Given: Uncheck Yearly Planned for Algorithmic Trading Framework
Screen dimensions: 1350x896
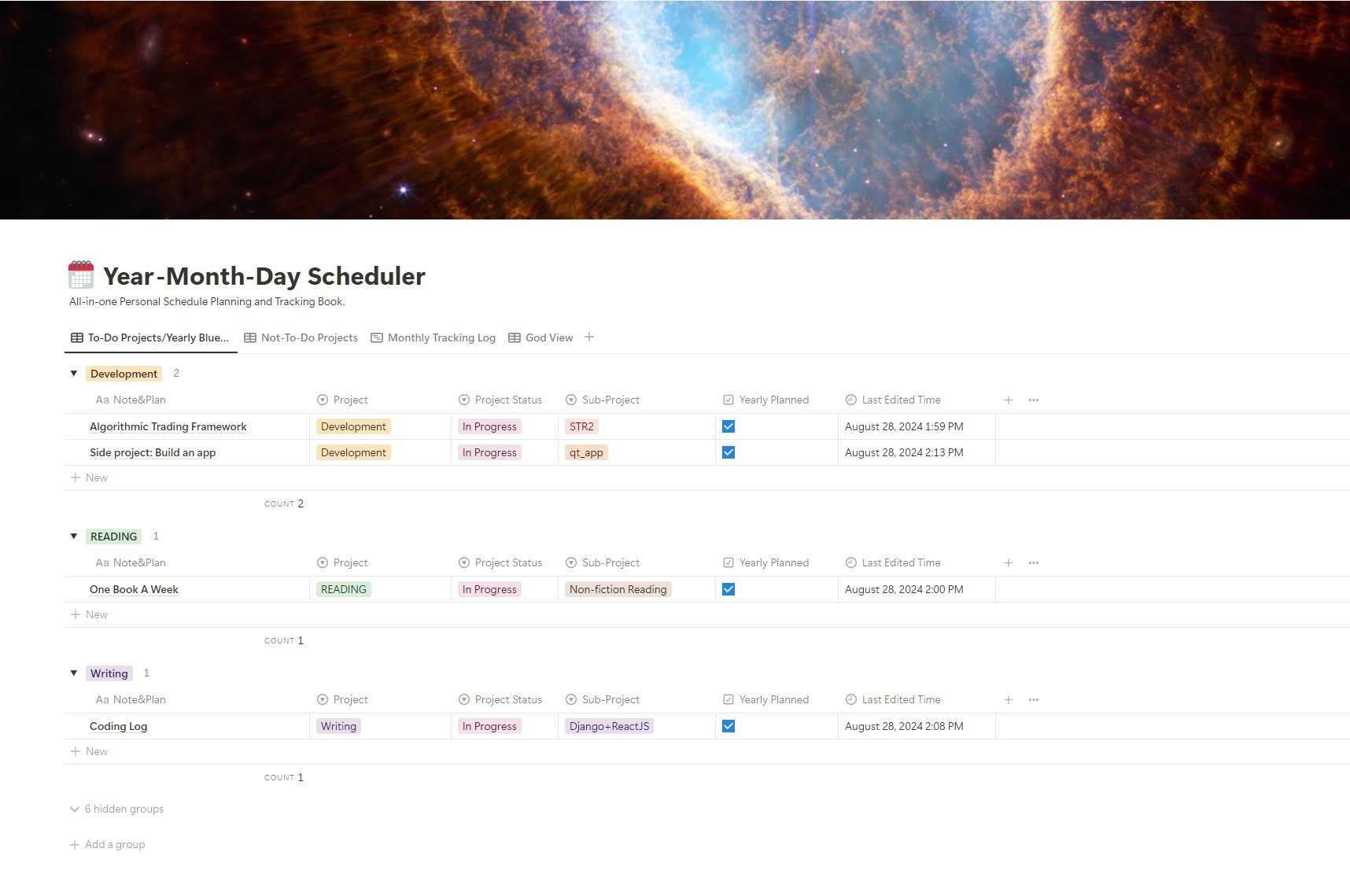Looking at the screenshot, I should pyautogui.click(x=728, y=426).
